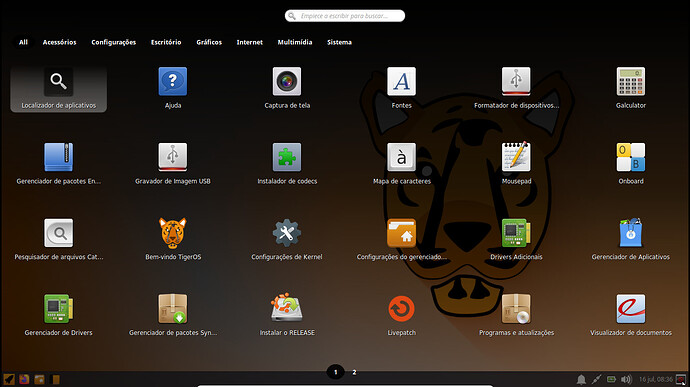Click the clock showing 16 jul, 08:36
The image size is (690, 387).
(655, 379)
